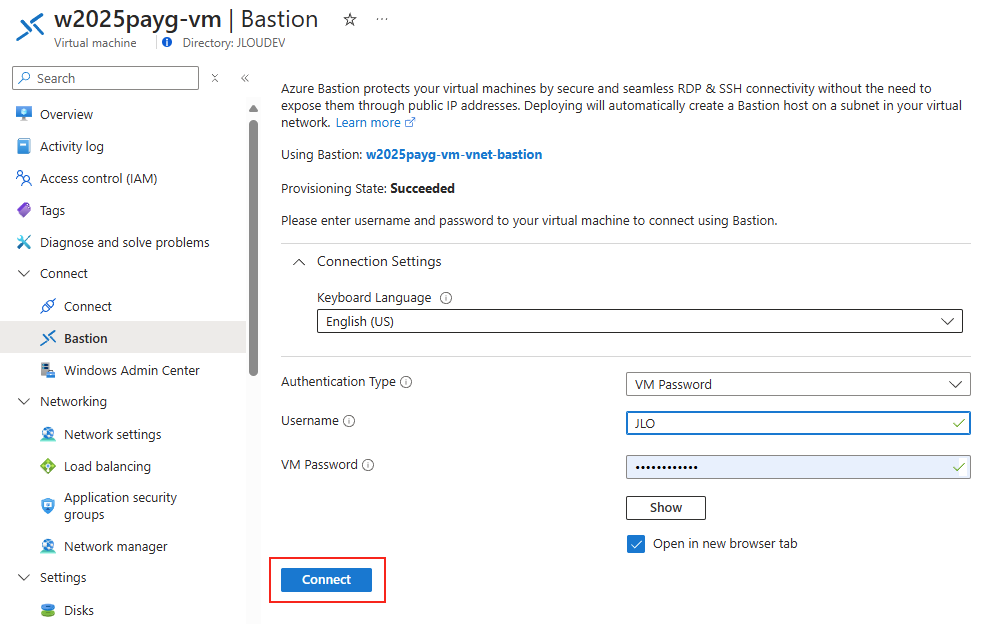This screenshot has width=990, height=624.
Task: Click the Username info icon
Action: pyautogui.click(x=349, y=421)
